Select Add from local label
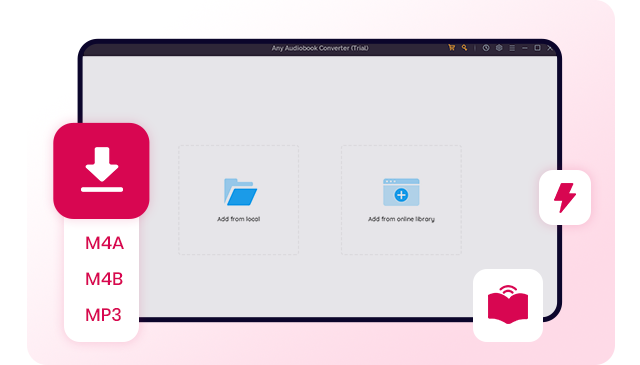The image size is (640, 365). (x=238, y=219)
